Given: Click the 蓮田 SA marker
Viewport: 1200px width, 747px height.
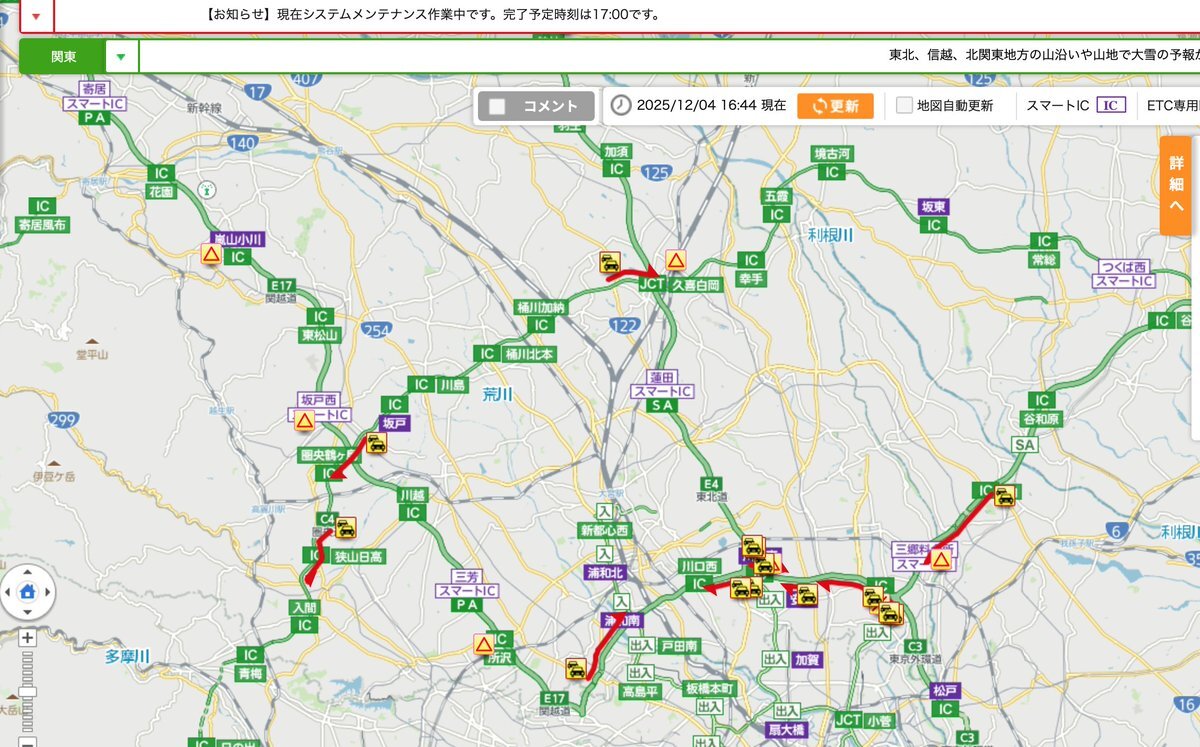Looking at the screenshot, I should (662, 407).
